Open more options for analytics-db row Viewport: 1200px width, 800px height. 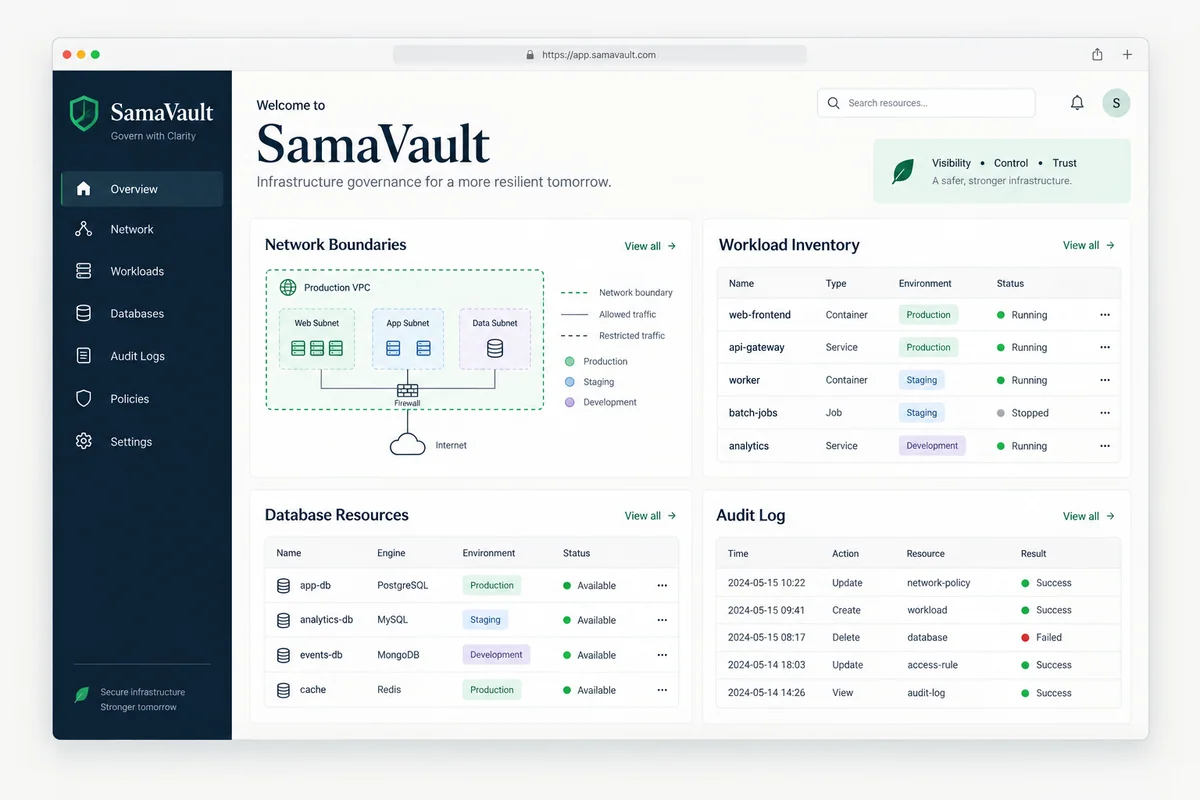click(662, 620)
